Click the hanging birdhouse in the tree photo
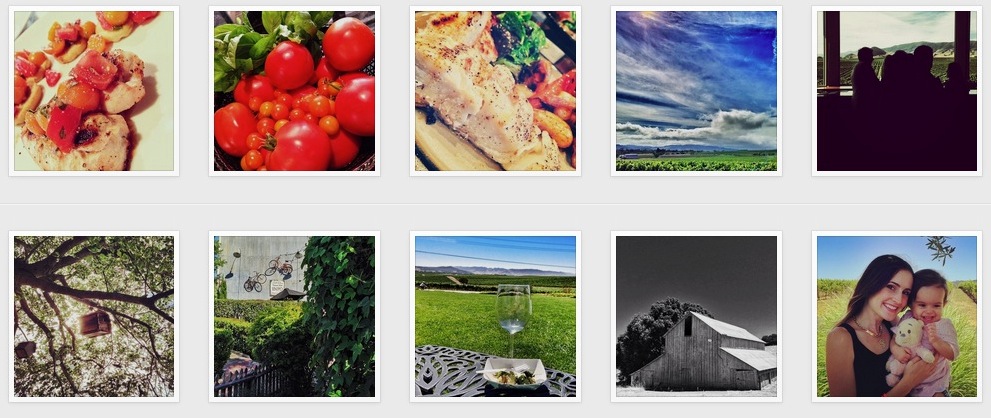 [95, 323]
